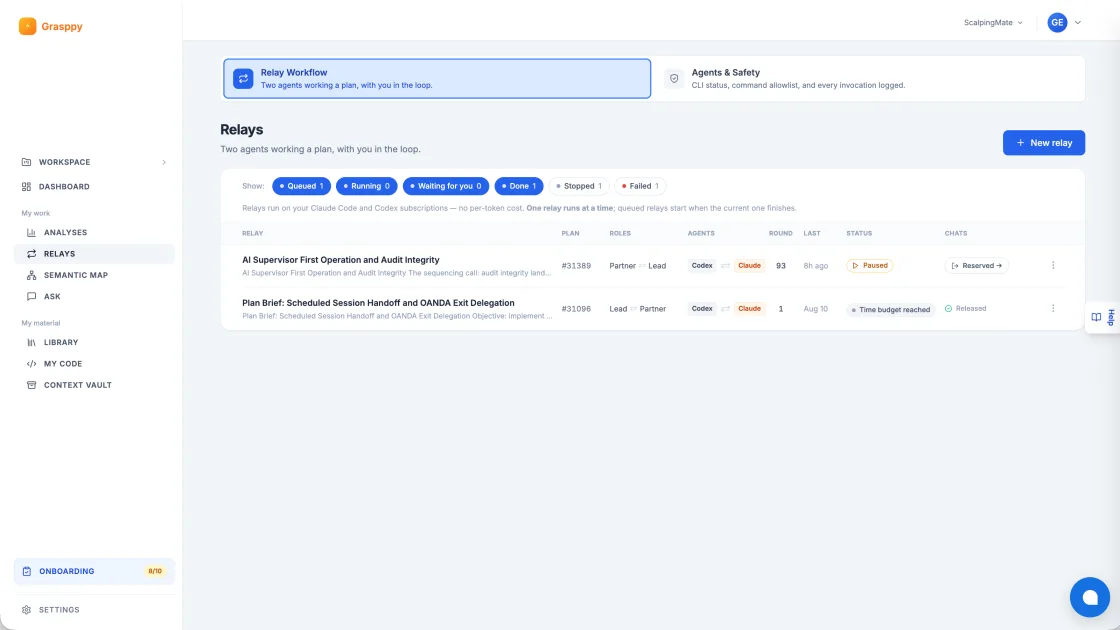Toggle the Queued filter chip

301,186
